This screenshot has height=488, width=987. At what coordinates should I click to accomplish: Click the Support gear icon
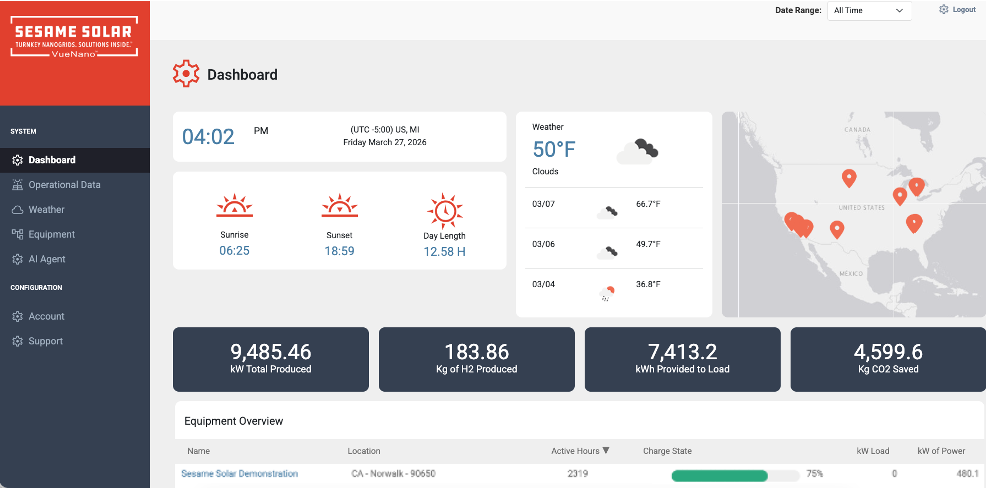[x=17, y=341]
